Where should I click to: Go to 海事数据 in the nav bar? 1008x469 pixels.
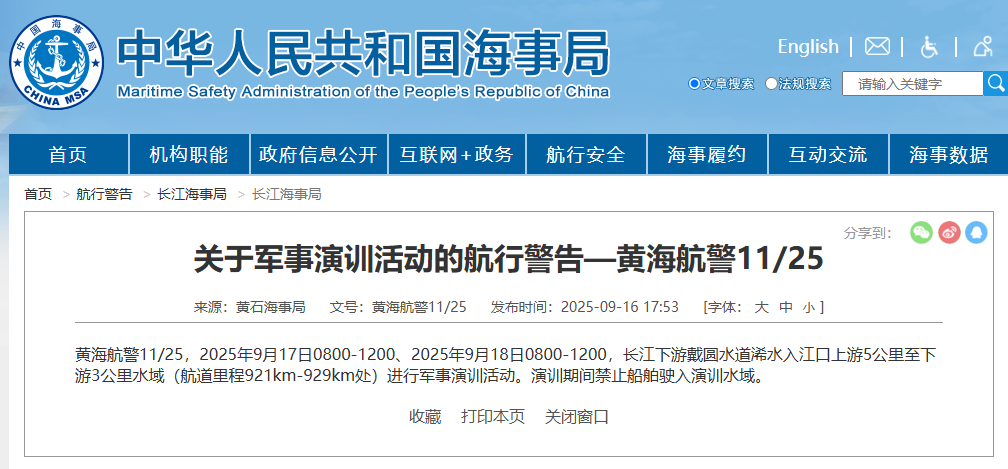pyautogui.click(x=948, y=155)
